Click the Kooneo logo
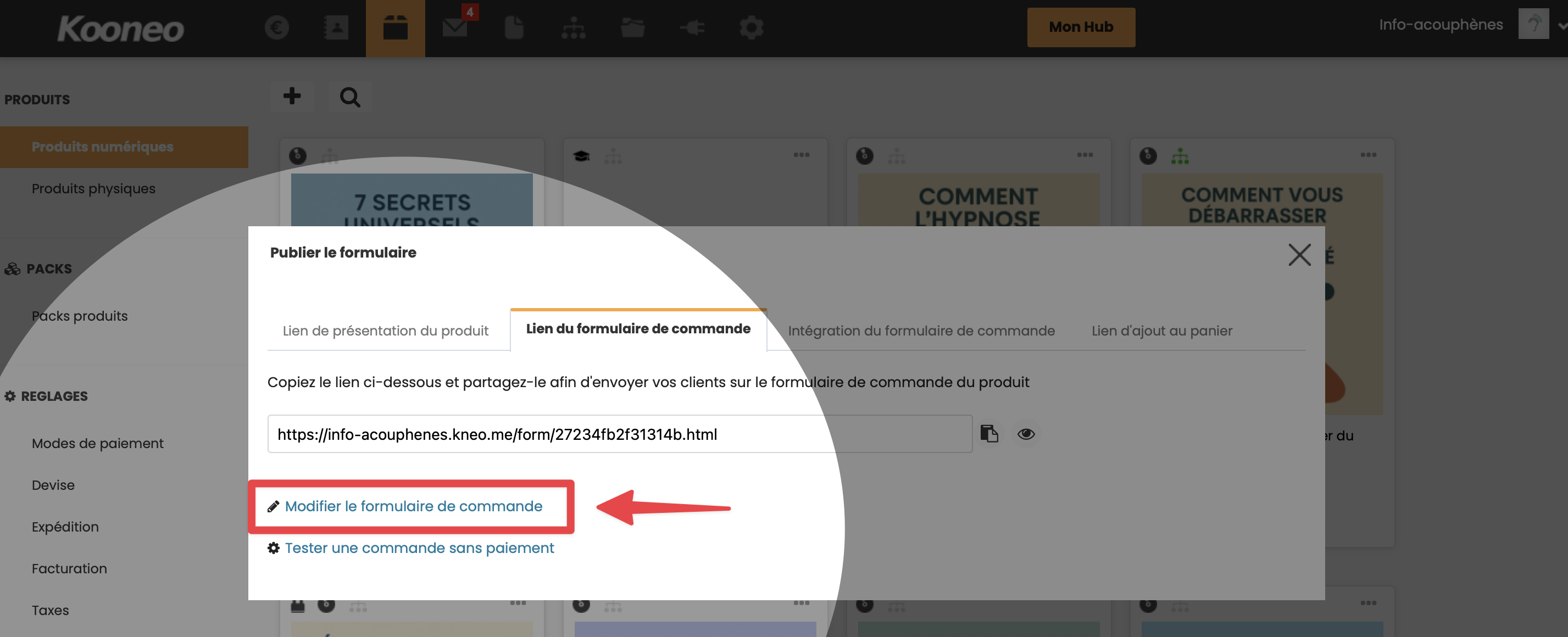This screenshot has width=1568, height=637. coord(120,29)
